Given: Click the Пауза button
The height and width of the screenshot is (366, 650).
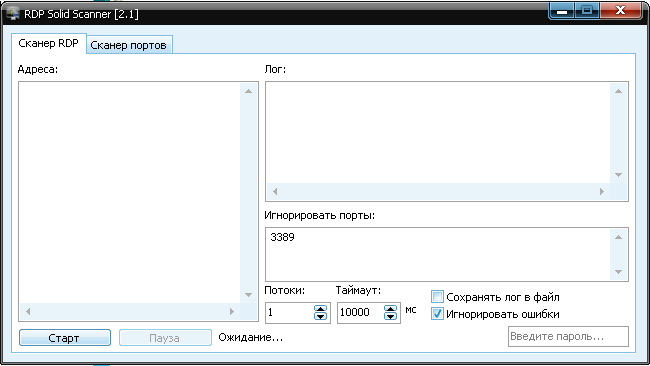Looking at the screenshot, I should coord(165,338).
